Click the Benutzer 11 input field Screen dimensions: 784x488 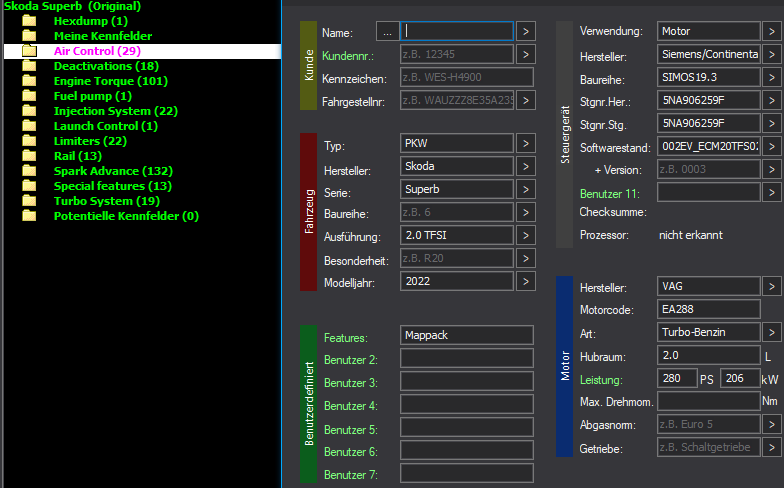coord(708,192)
